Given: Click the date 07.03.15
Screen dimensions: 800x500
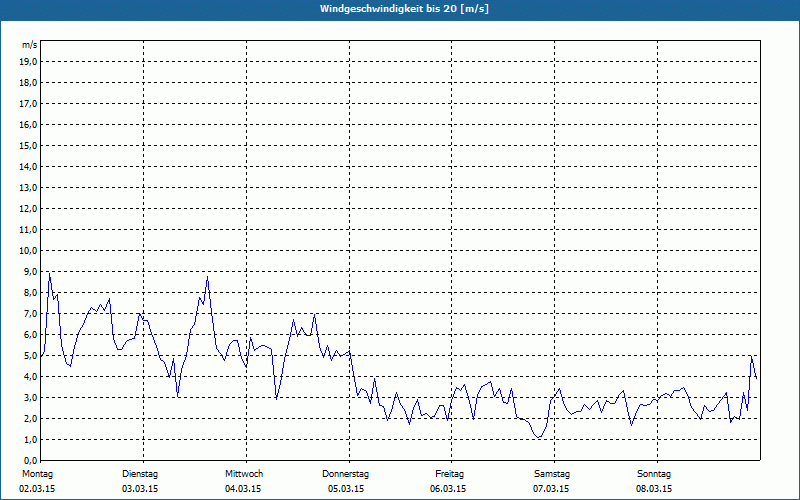Looking at the screenshot, I should coord(551,489).
